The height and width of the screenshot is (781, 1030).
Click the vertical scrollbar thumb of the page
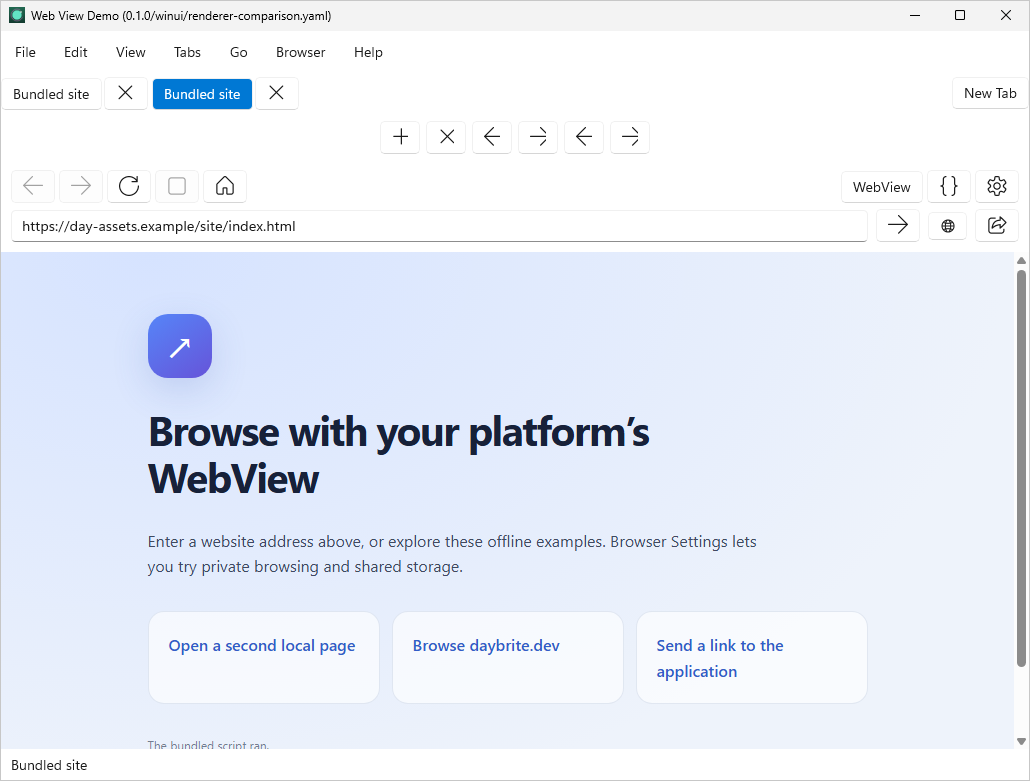click(x=1021, y=468)
